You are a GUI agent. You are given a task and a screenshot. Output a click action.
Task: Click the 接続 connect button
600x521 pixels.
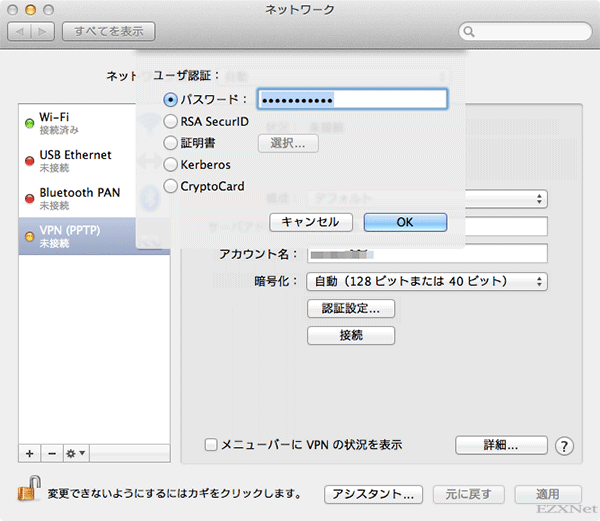click(x=351, y=336)
